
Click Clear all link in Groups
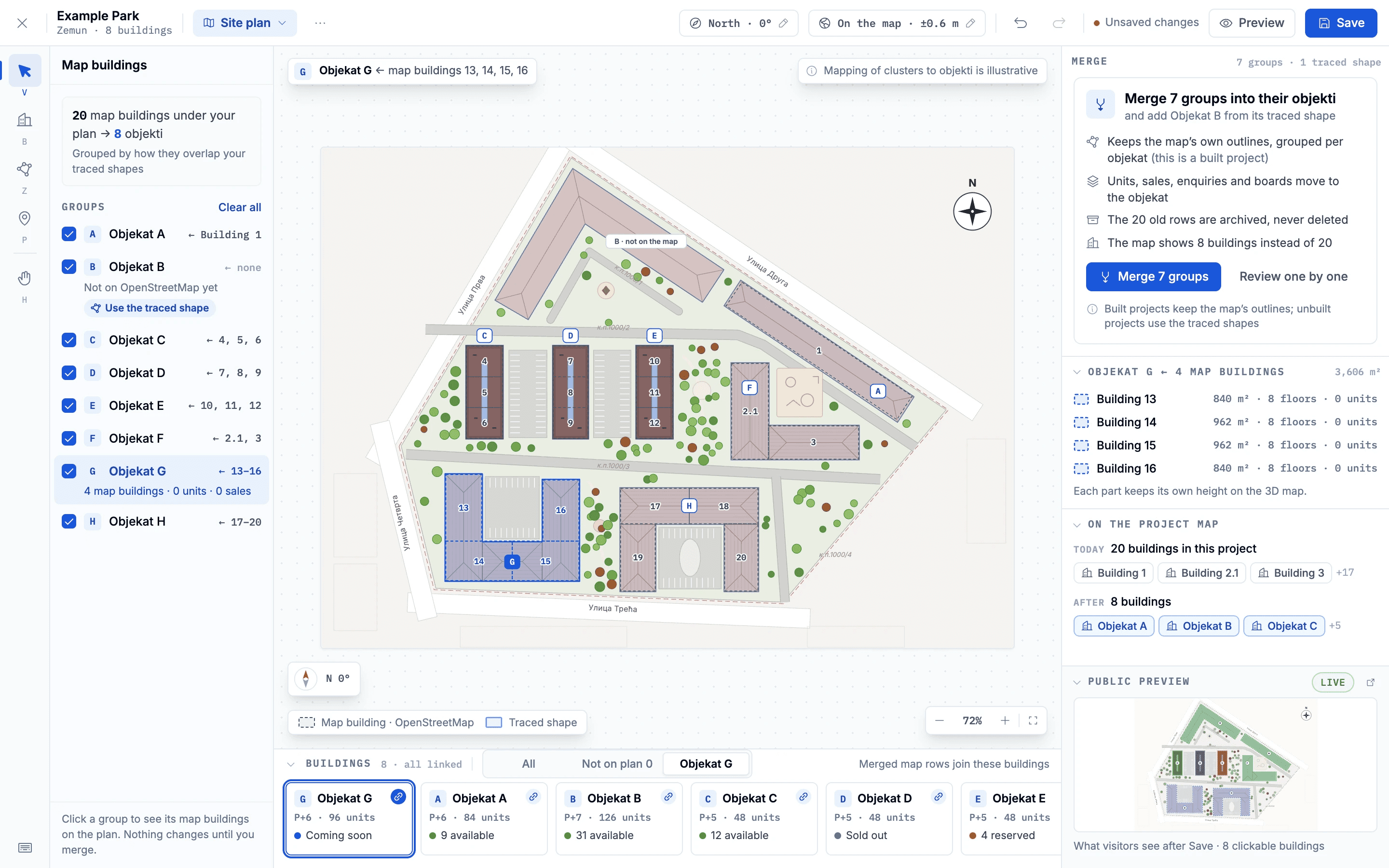click(239, 207)
